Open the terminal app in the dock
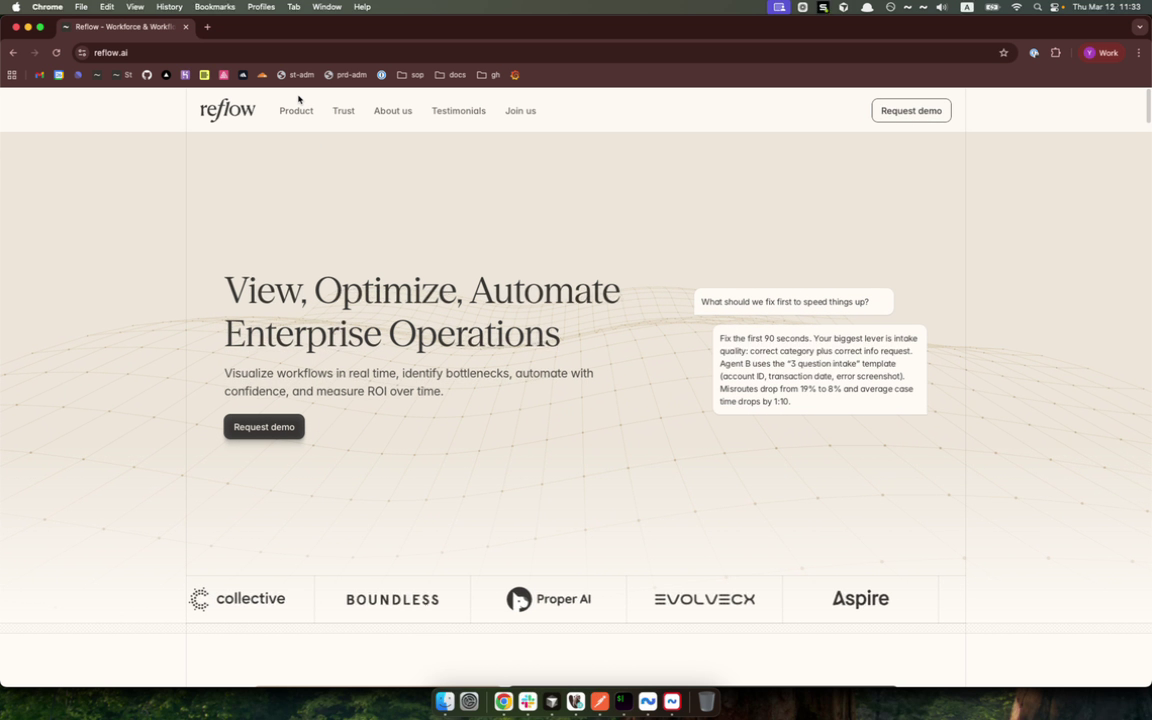The height and width of the screenshot is (720, 1152). 624,702
